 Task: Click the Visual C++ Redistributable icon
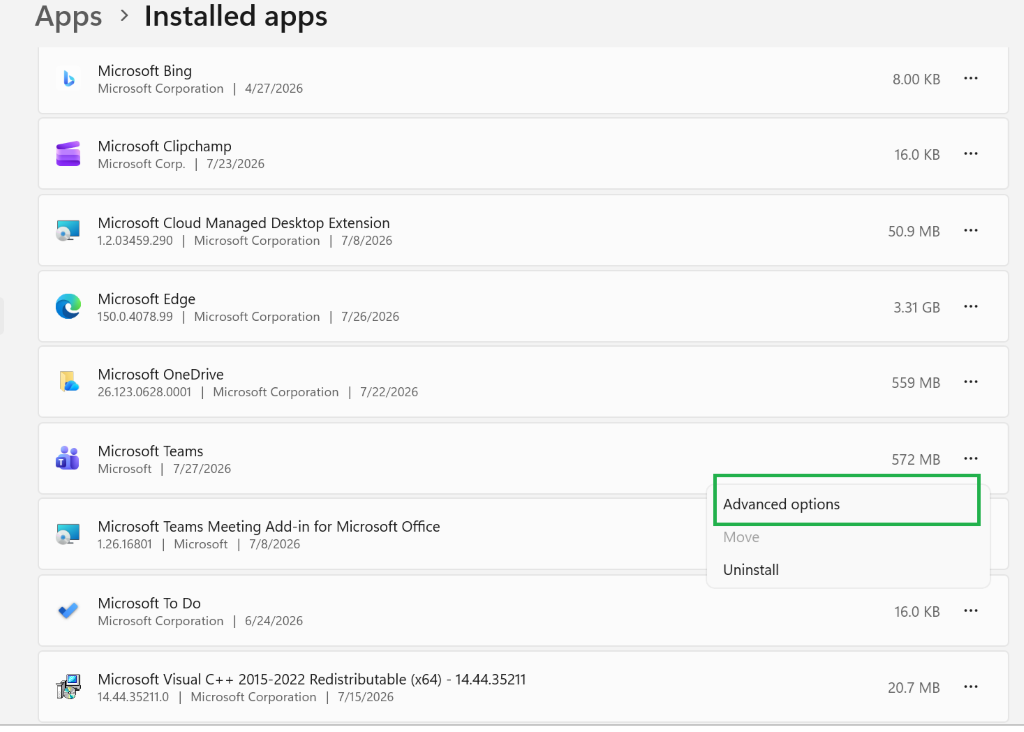point(68,687)
